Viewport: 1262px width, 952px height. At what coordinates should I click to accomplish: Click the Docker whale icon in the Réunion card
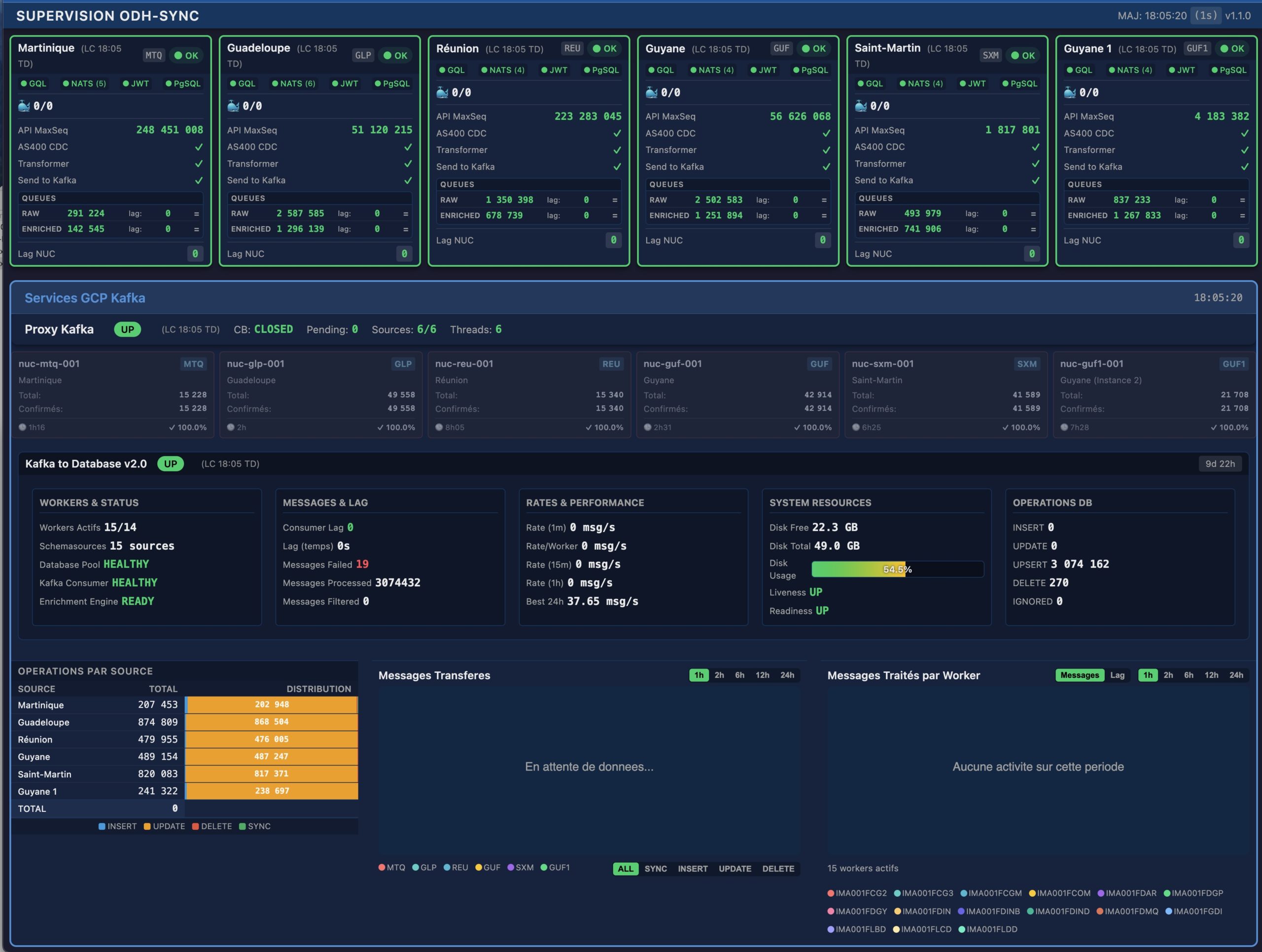point(442,92)
